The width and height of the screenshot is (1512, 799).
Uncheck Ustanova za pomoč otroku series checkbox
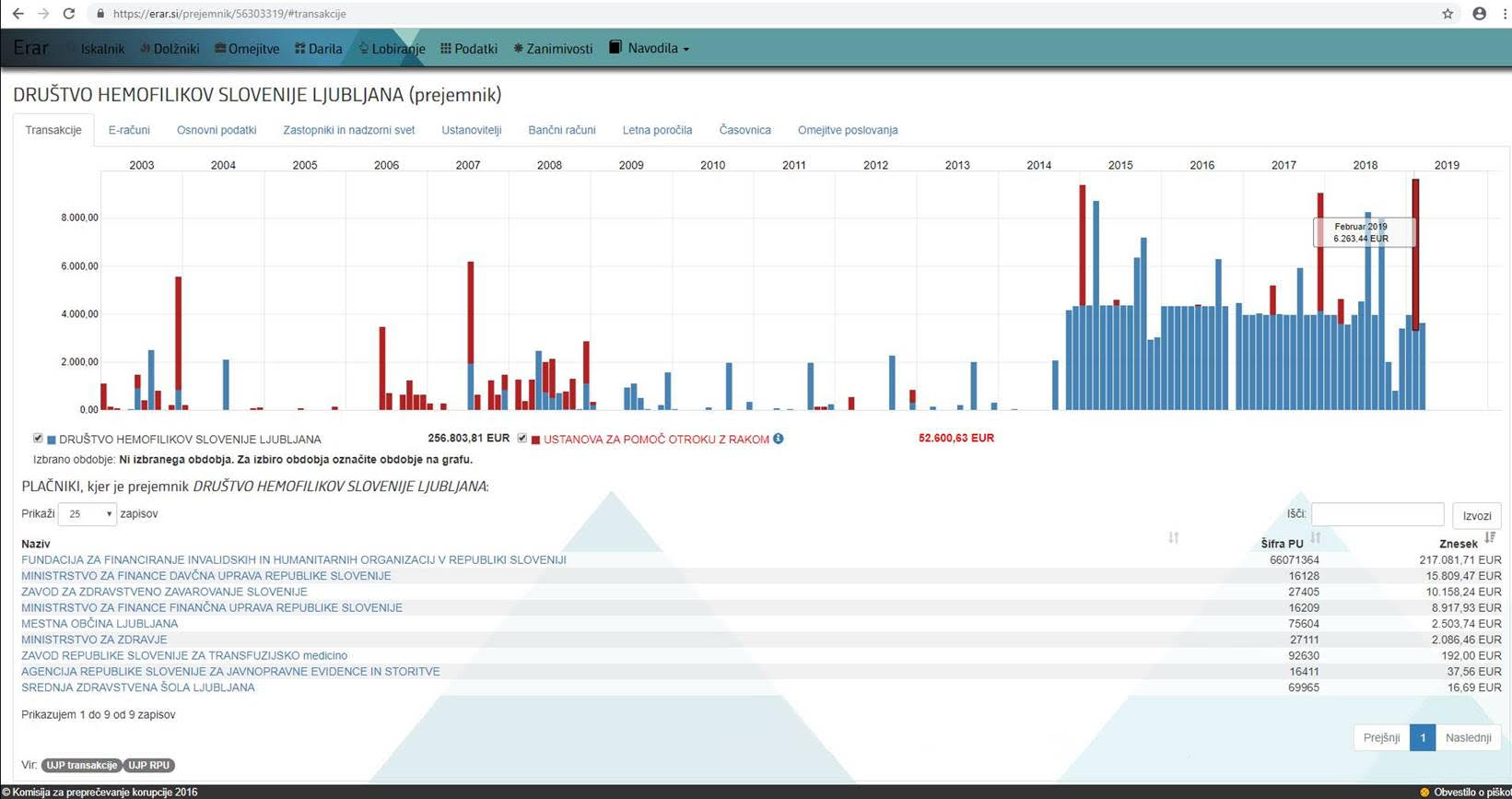[522, 439]
